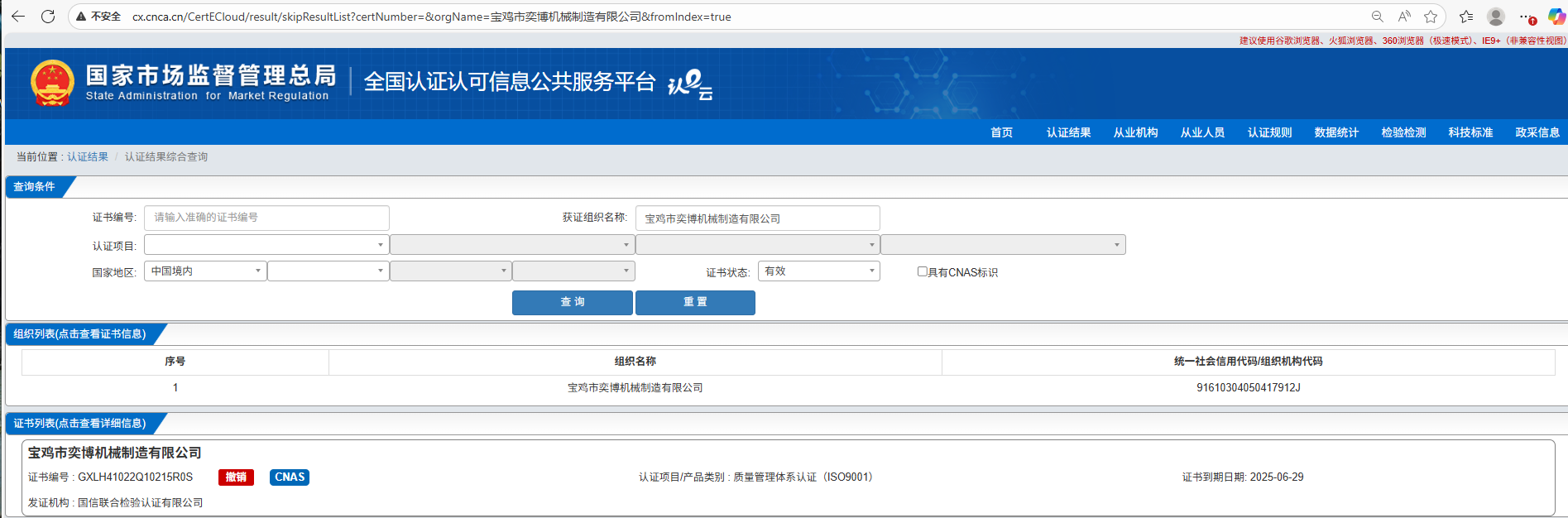1568x518 pixels.
Task: Click the 组织列表 section header
Action: tap(79, 334)
